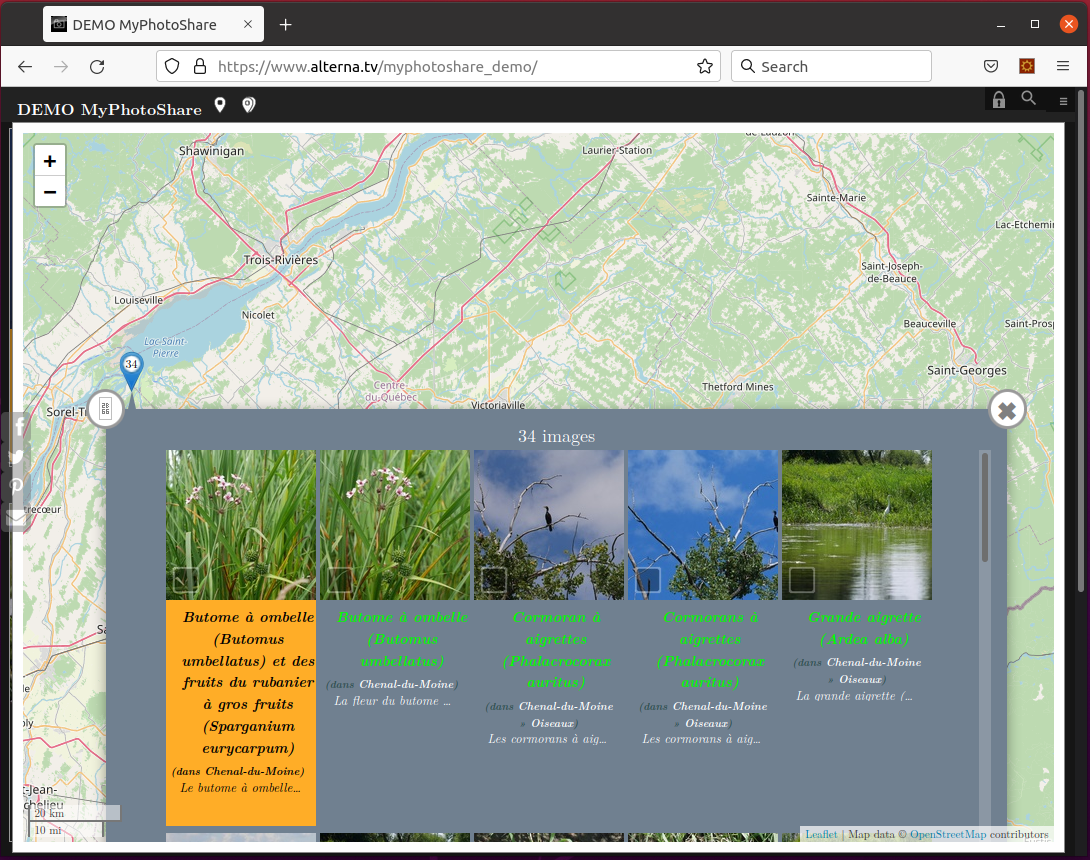Tick selection box on Grande aigrette thumbnail

802,580
